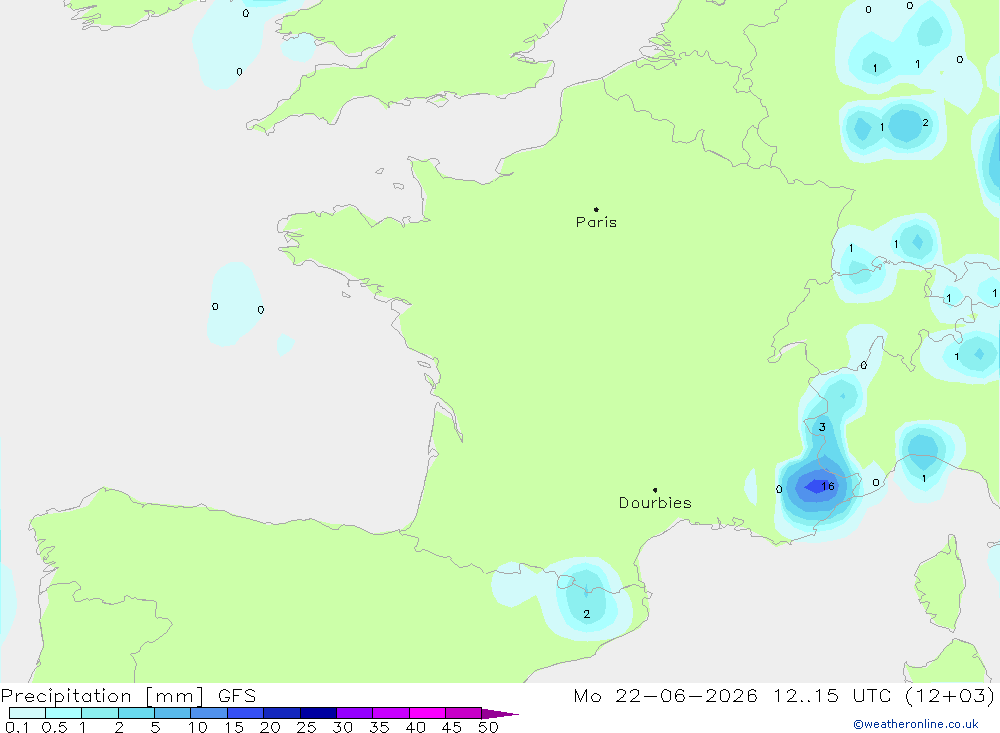Click the date '22-06-2026' text
The height and width of the screenshot is (733, 1000).
[x=686, y=695]
